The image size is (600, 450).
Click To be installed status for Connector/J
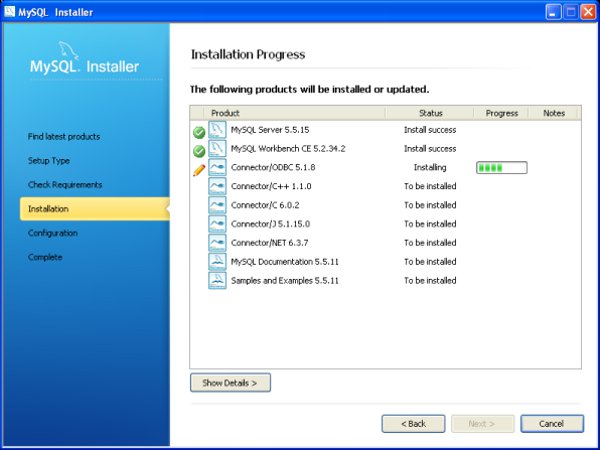click(x=430, y=224)
